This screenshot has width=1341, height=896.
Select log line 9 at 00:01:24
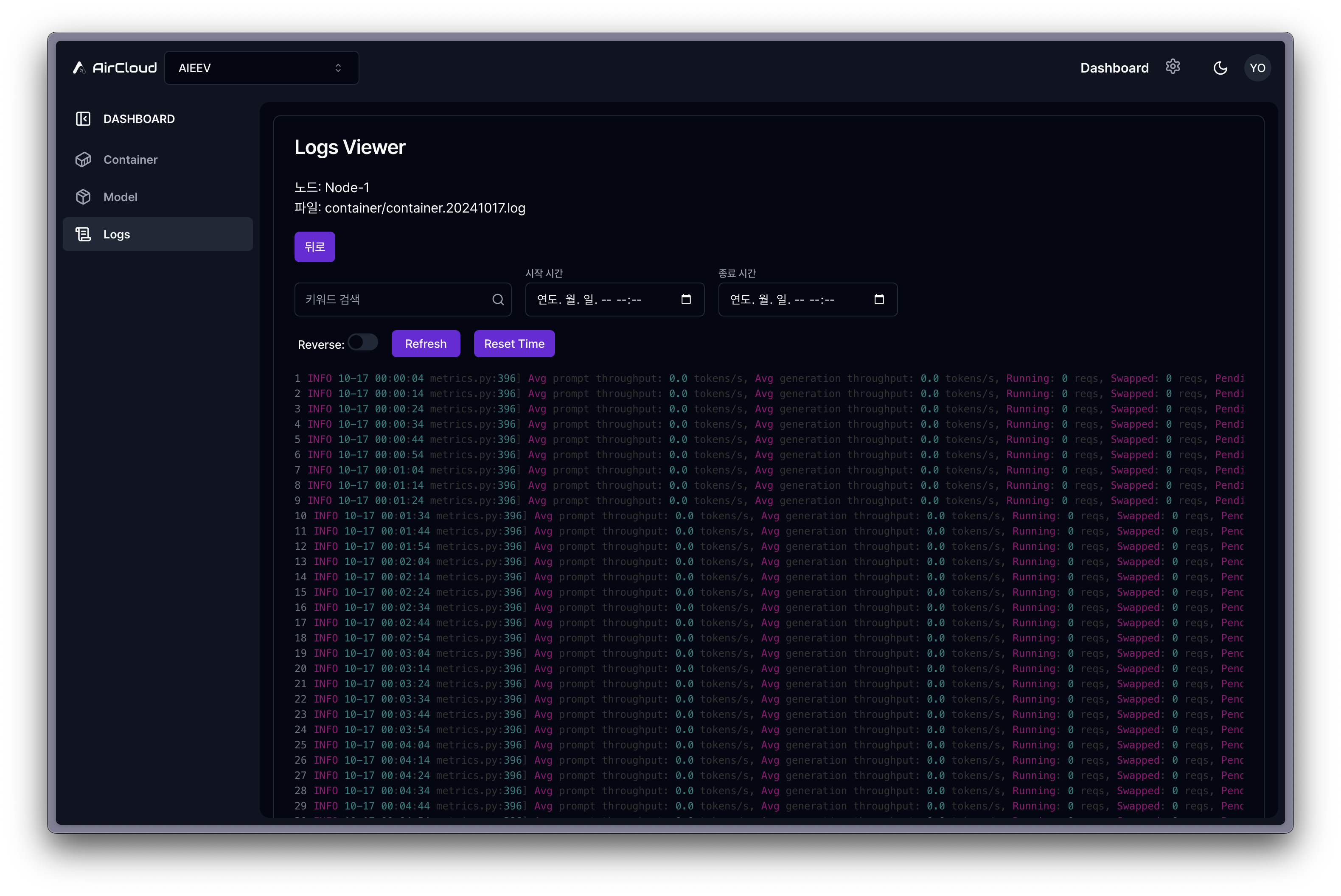click(x=769, y=501)
